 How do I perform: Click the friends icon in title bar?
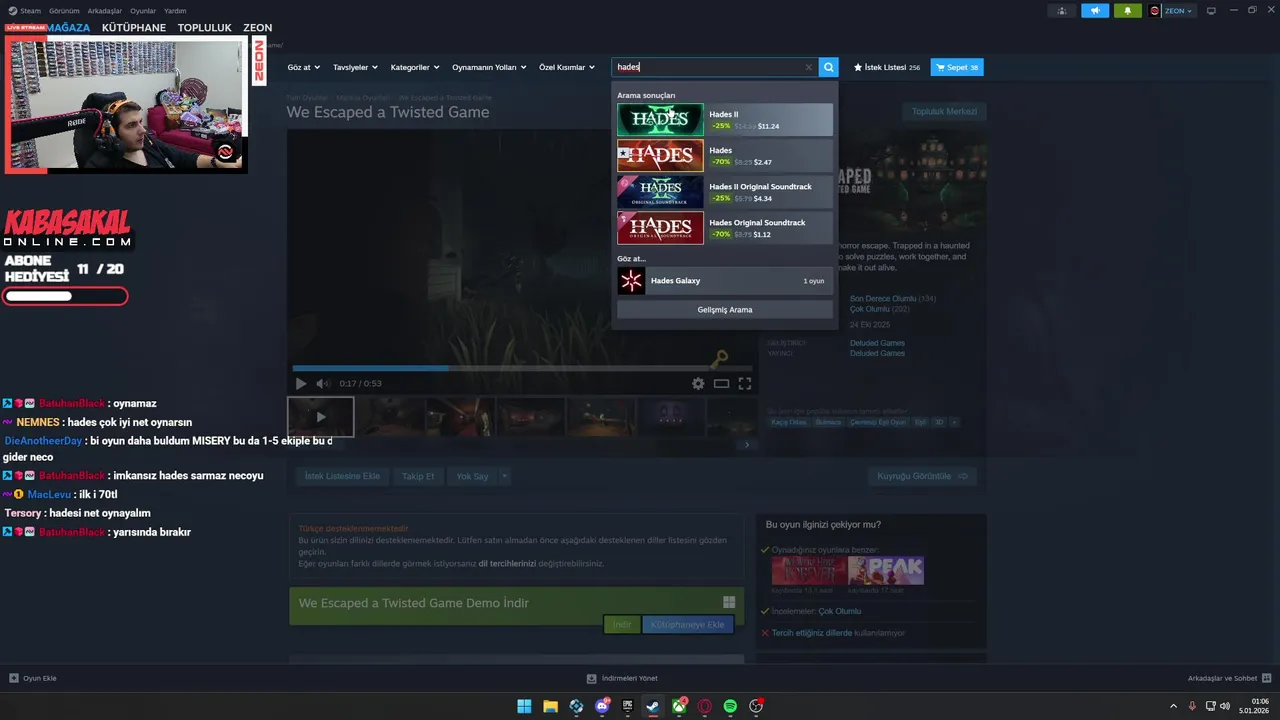click(x=1062, y=10)
